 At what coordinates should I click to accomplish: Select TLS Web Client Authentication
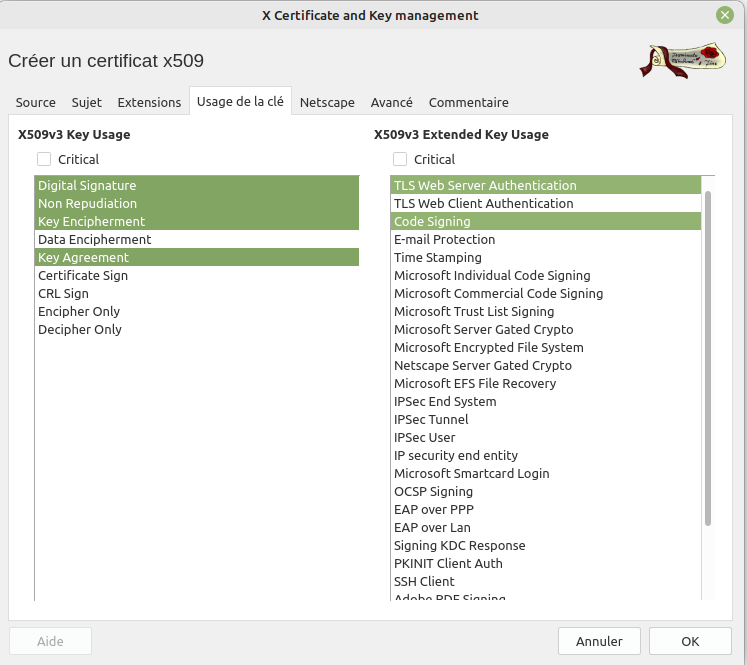(483, 203)
